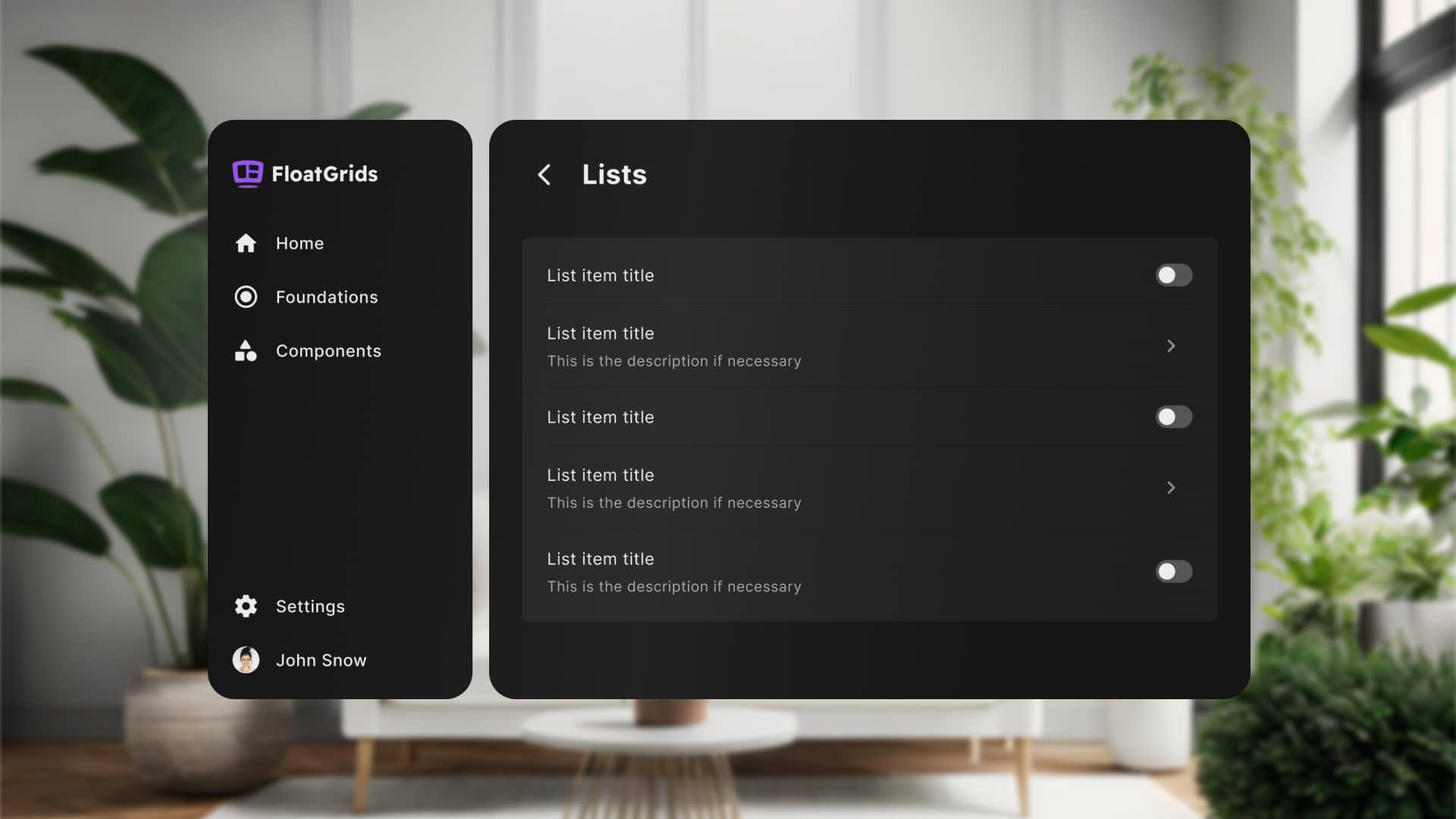This screenshot has height=819, width=1456.
Task: Expand second list item via chevron
Action: (x=1171, y=347)
